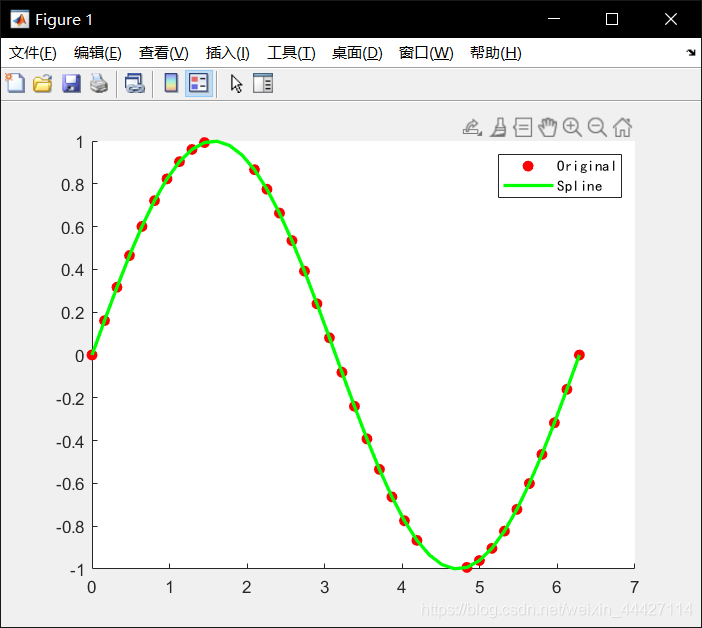702x628 pixels.
Task: Toggle the Insert Legend toolbar button
Action: (199, 83)
